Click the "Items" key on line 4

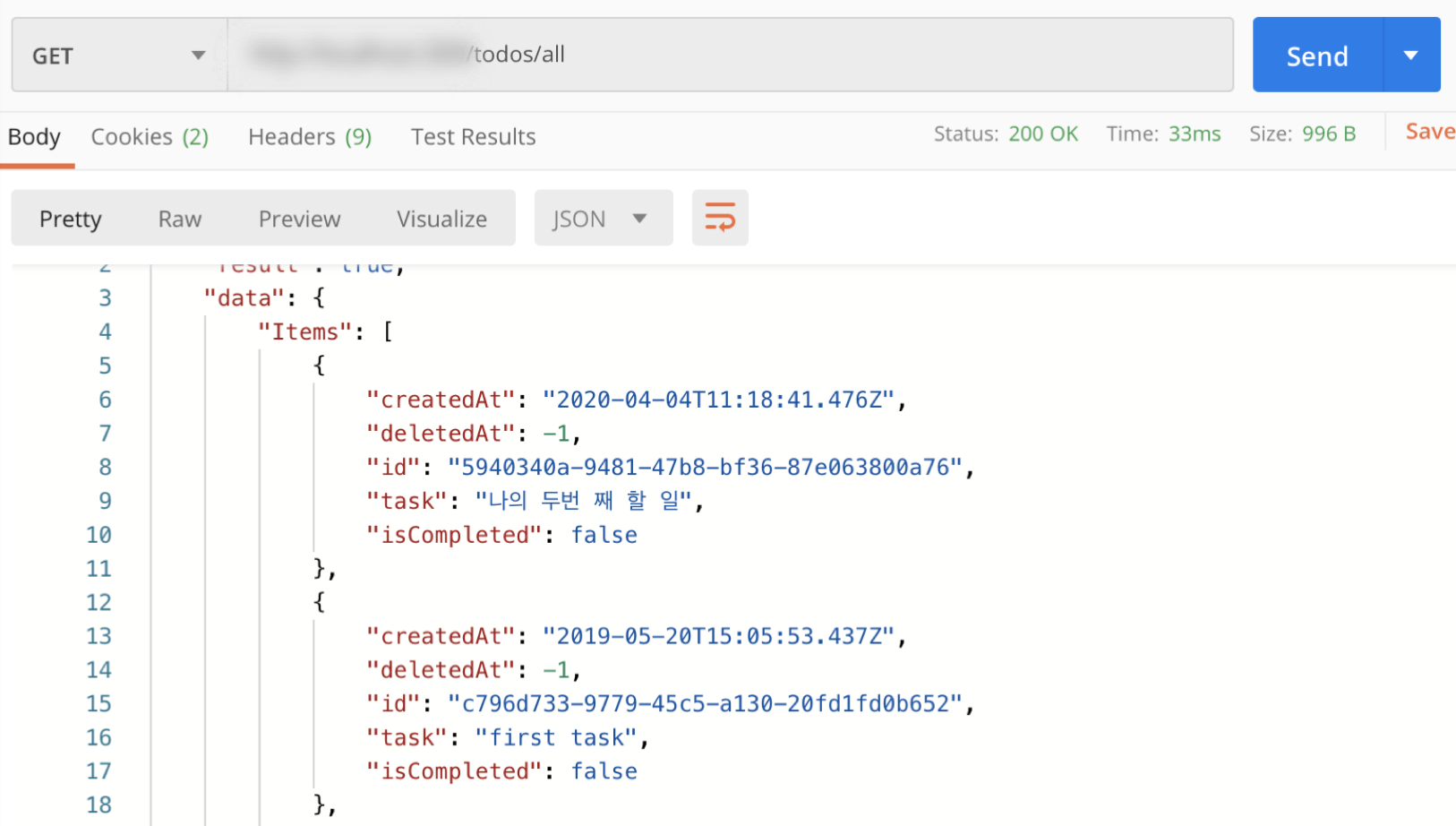pyautogui.click(x=305, y=331)
